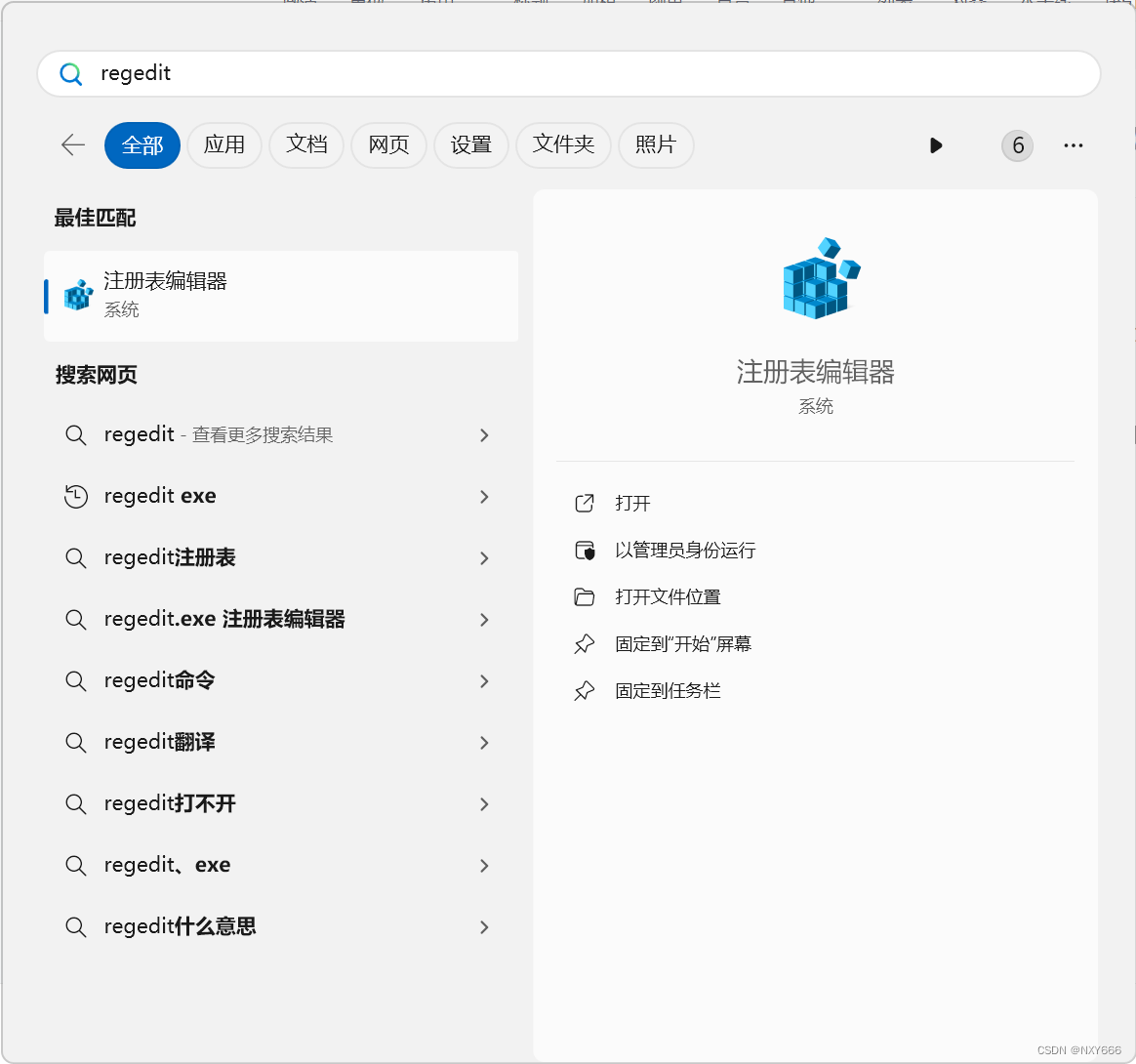Go back with the left arrow
1136x1064 pixels.
click(x=73, y=145)
